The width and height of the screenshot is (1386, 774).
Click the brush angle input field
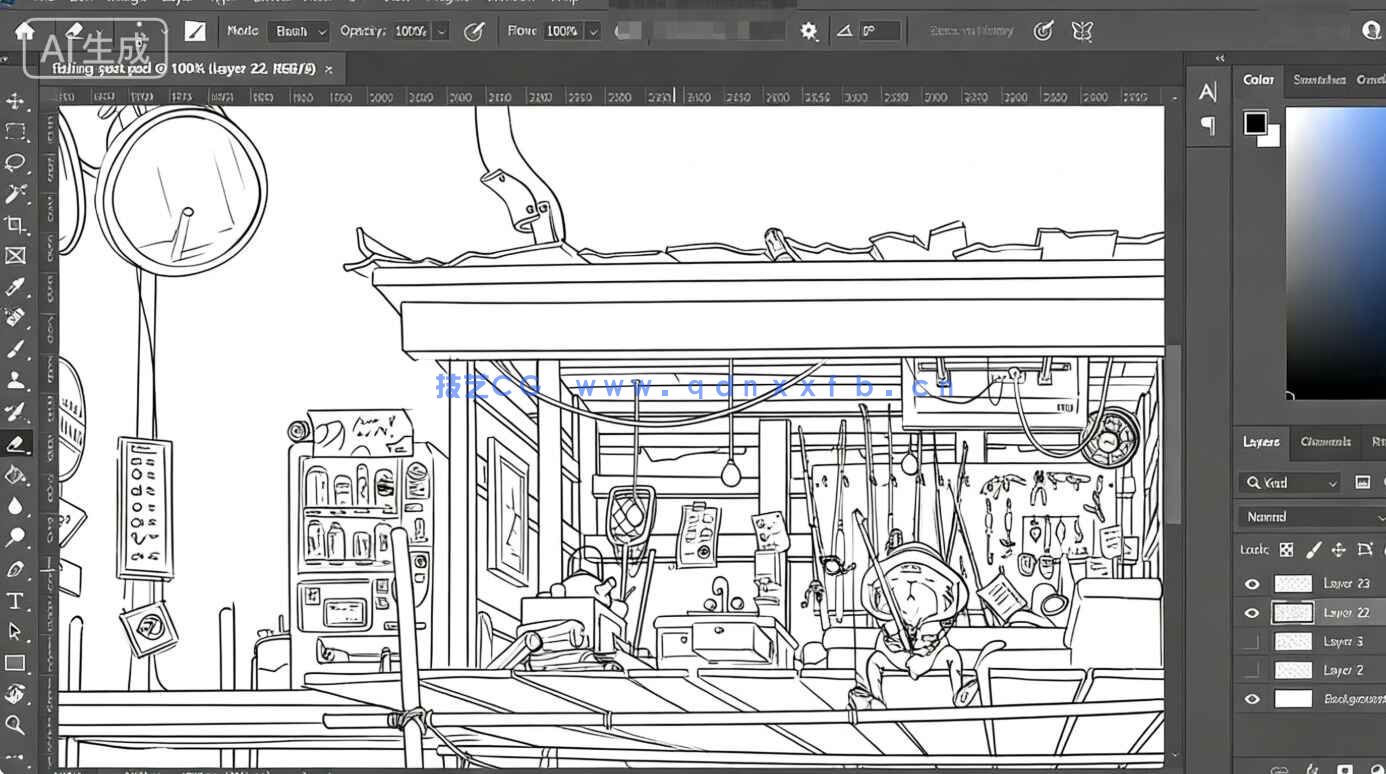(x=878, y=31)
